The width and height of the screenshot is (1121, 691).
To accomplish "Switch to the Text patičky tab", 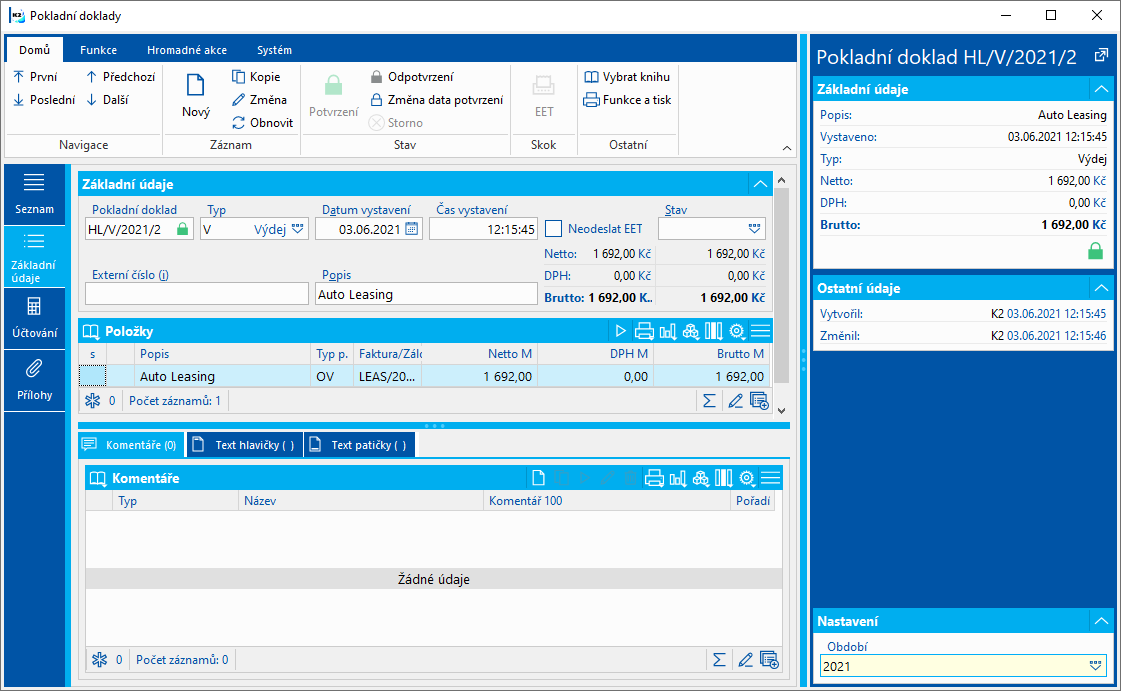I will click(360, 444).
